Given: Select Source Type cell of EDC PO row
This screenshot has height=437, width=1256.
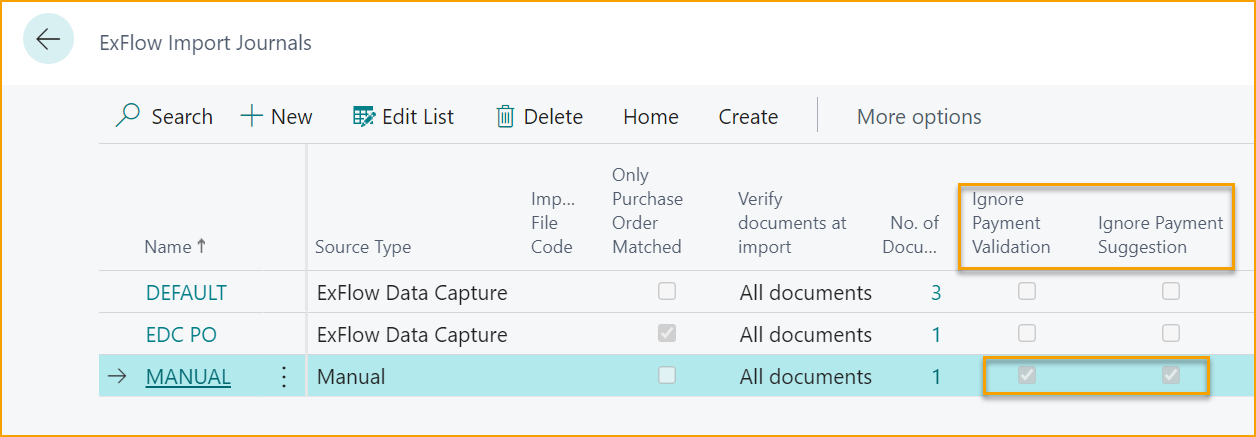Looking at the screenshot, I should [x=412, y=335].
